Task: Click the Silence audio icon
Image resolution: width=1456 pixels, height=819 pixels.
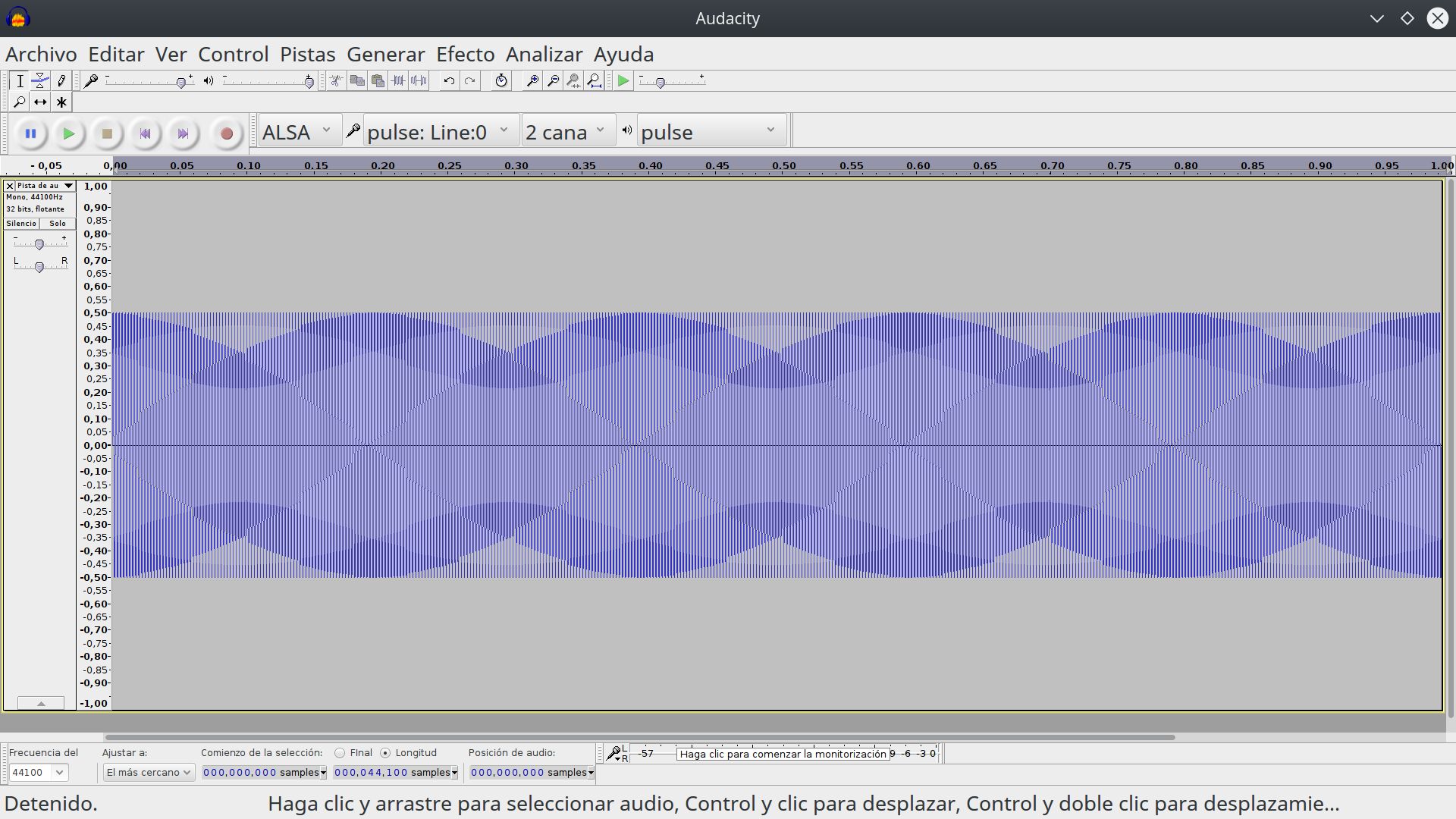Action: 419,81
